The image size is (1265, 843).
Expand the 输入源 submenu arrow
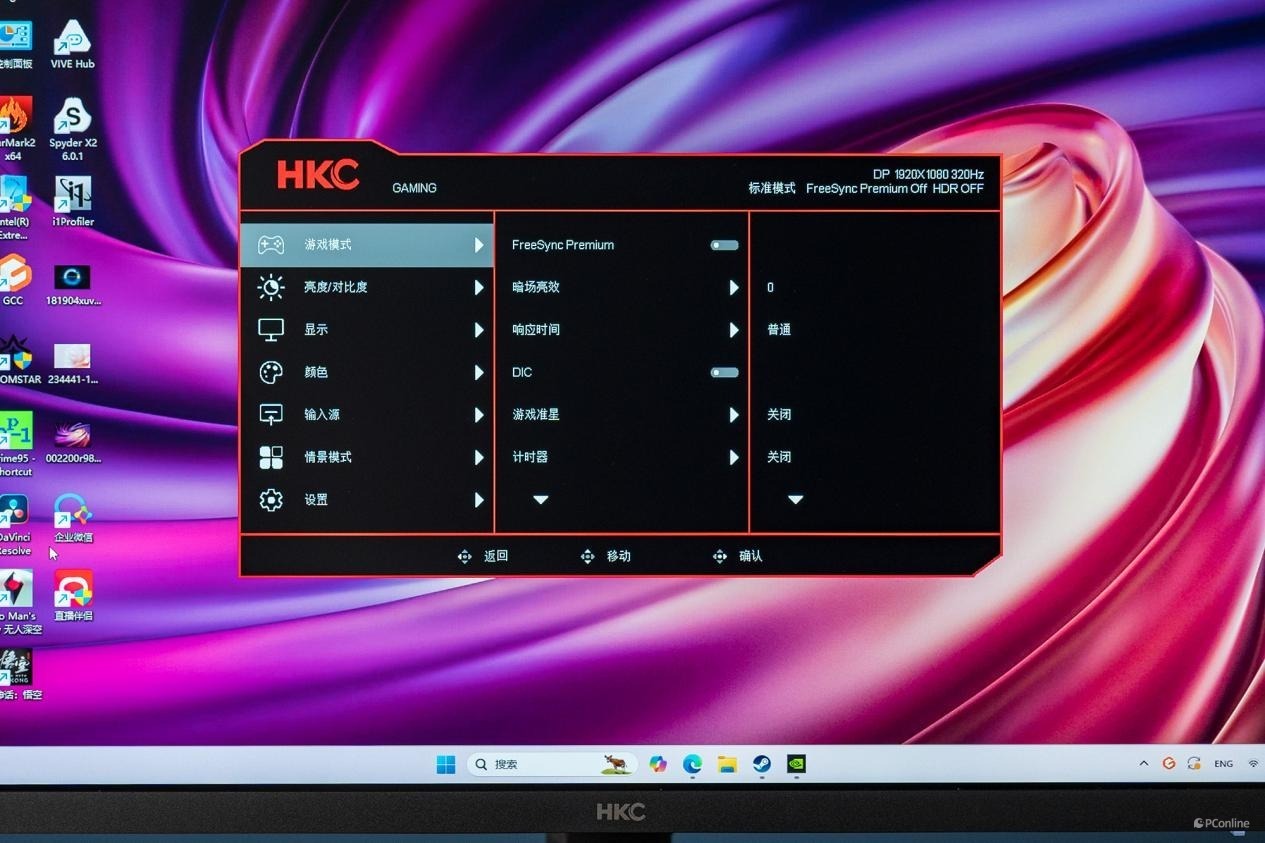(479, 415)
